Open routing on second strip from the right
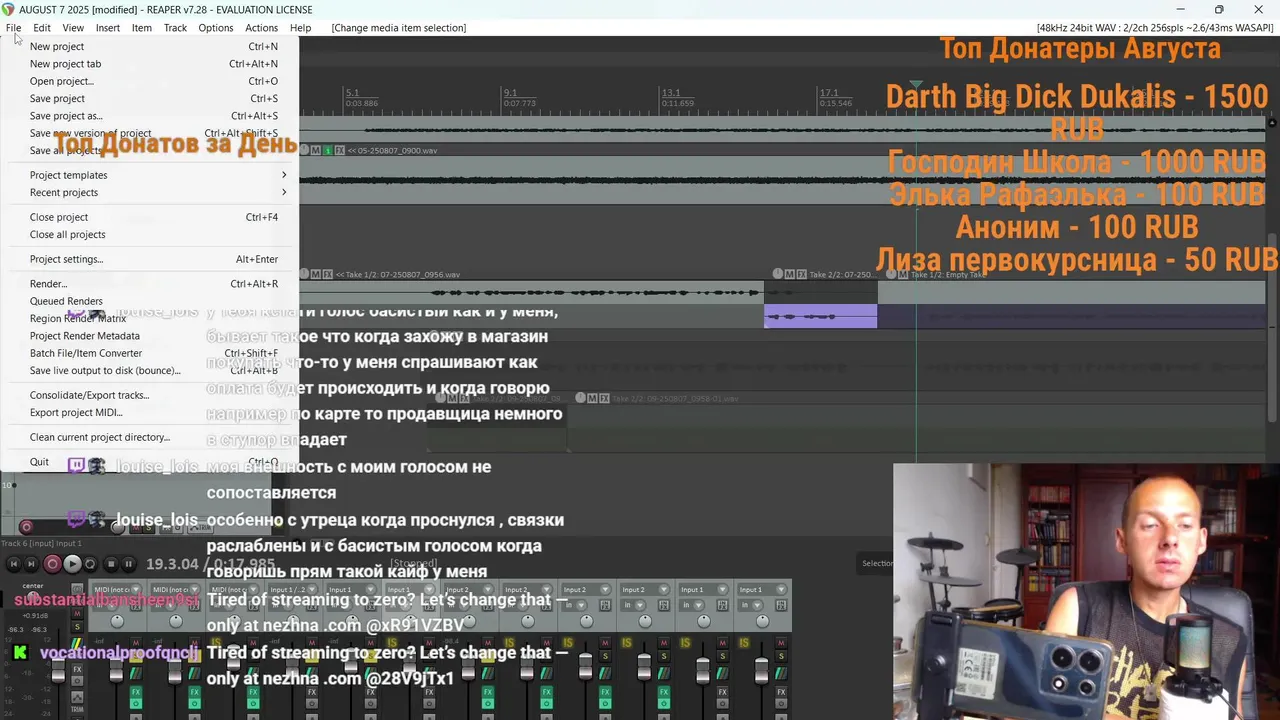Viewport: 1280px width, 720px height. click(722, 673)
